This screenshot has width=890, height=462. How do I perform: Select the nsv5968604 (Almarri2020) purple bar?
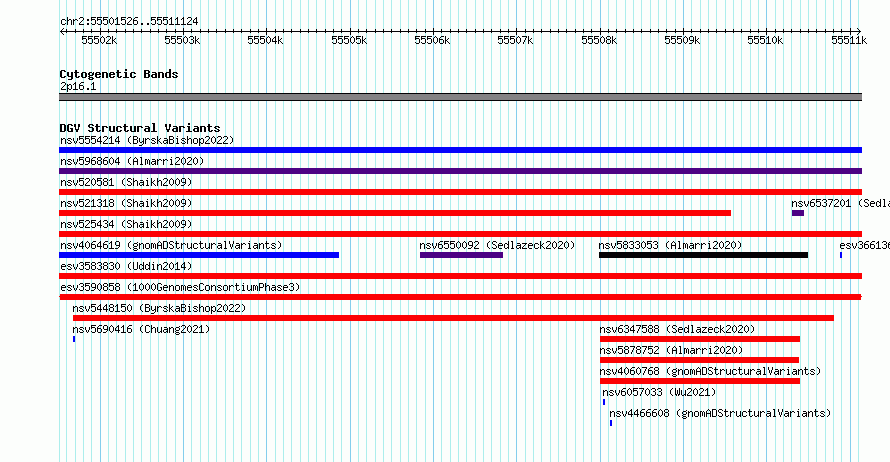tap(460, 171)
